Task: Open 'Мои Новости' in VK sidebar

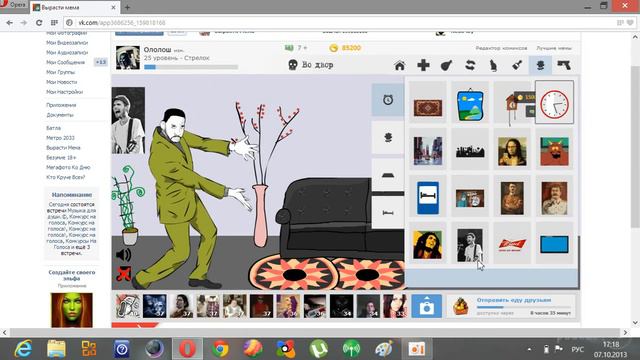Action: [x=61, y=82]
